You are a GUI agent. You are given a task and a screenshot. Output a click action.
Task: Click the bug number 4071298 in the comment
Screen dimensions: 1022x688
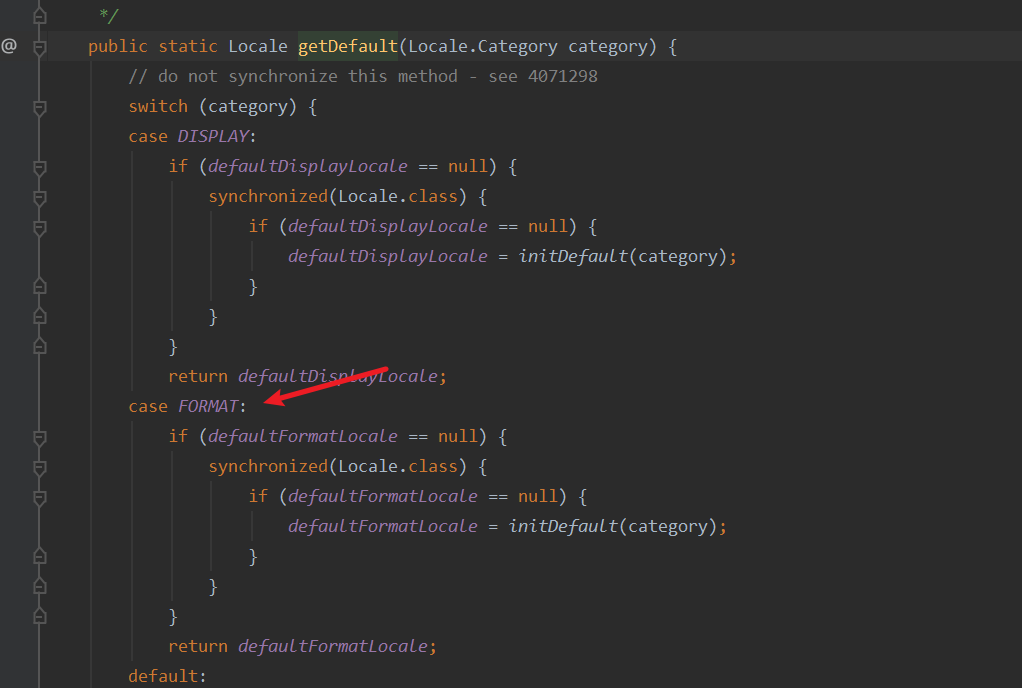click(x=562, y=76)
